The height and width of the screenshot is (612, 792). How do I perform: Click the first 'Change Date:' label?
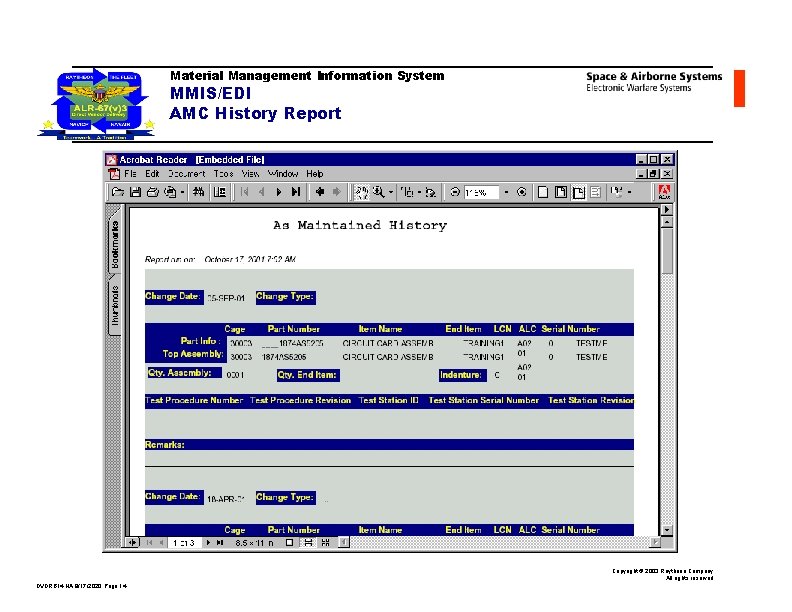pos(173,296)
